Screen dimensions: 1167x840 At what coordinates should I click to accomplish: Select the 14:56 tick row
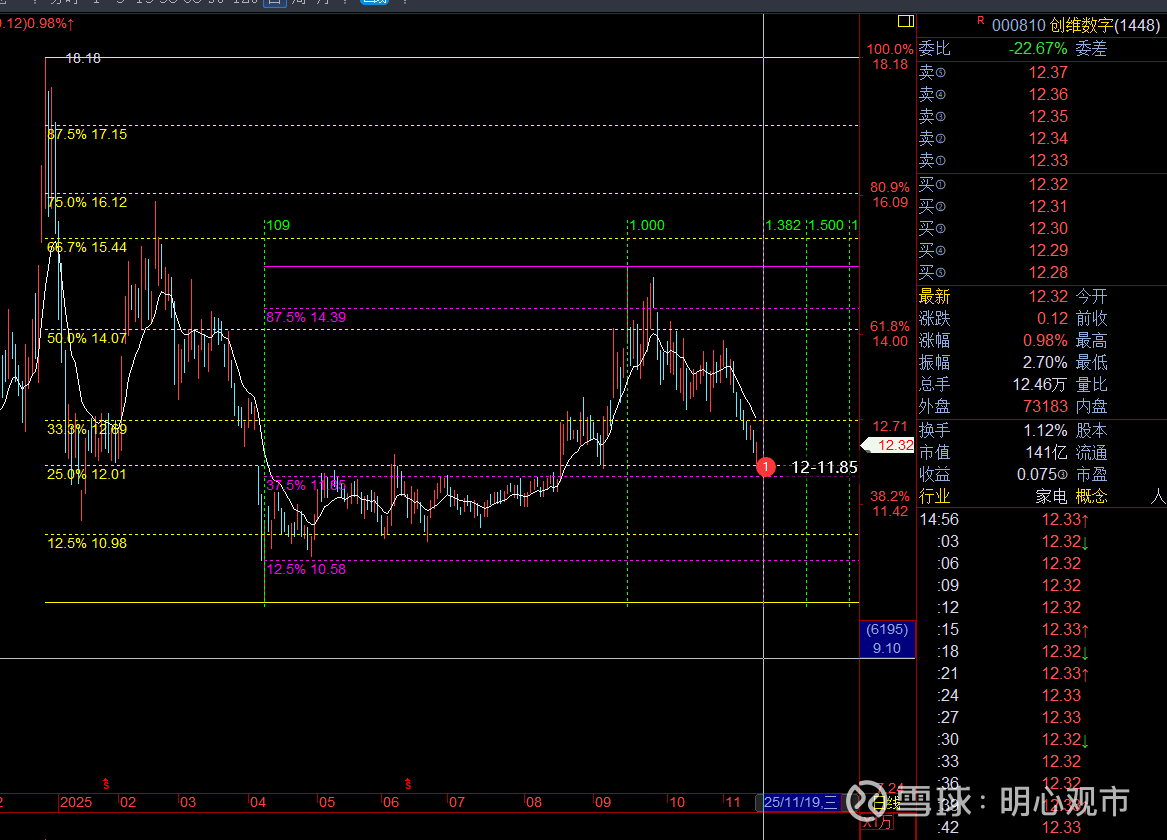tap(1042, 519)
